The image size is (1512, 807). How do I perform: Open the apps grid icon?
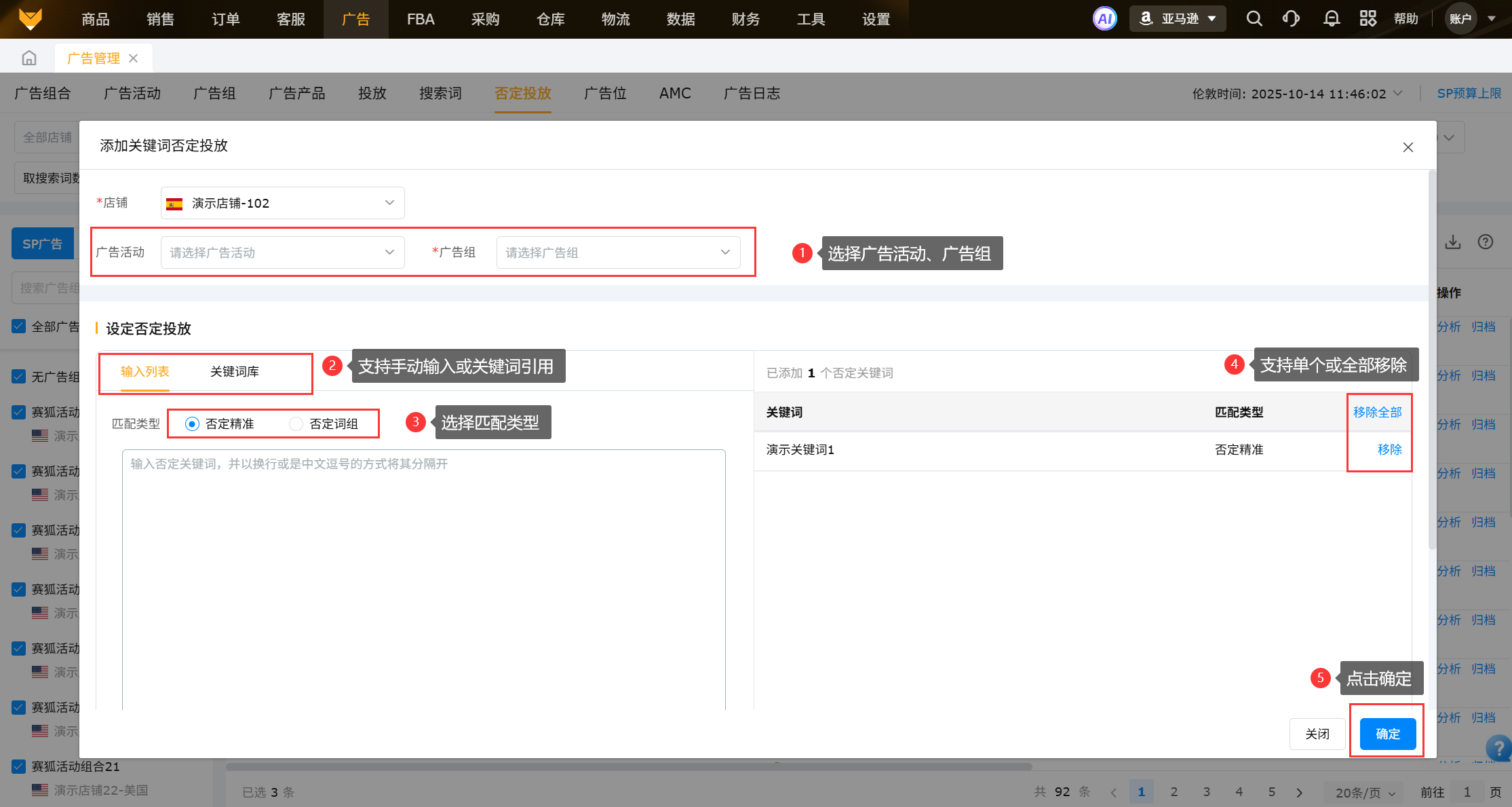coord(1368,19)
